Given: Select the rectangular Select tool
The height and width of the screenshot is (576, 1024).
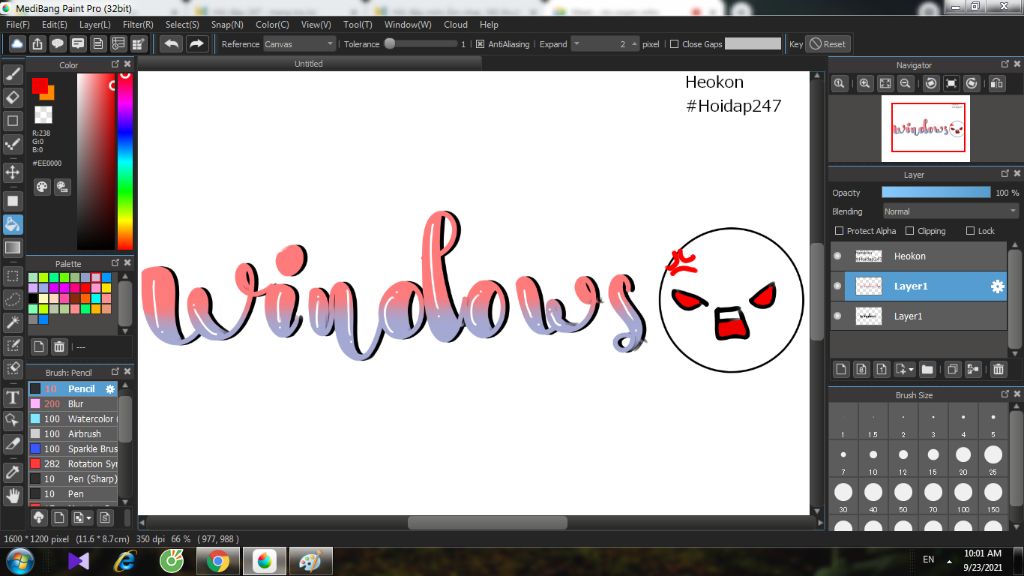Looking at the screenshot, I should (12, 276).
